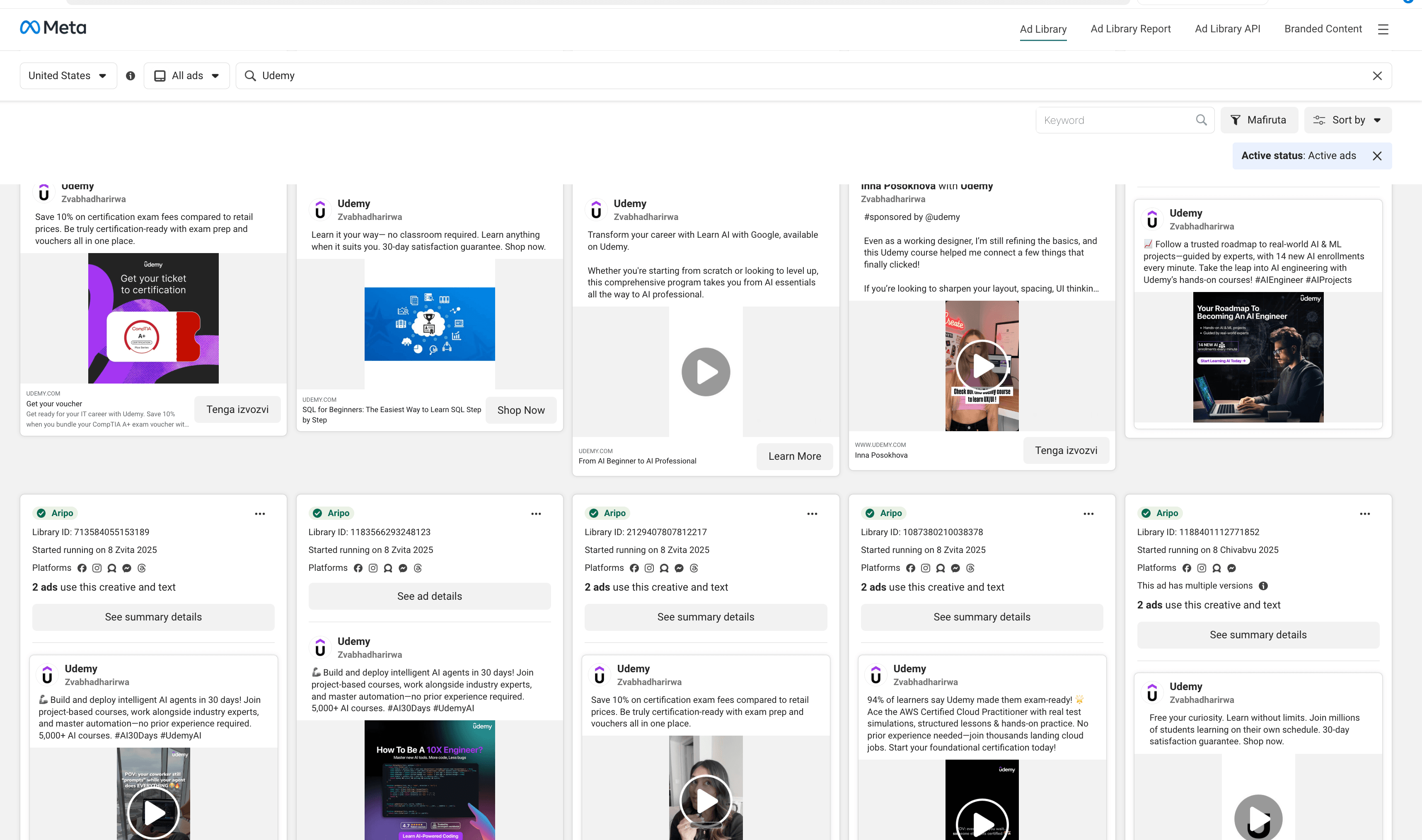Play the AI agents video in ad 713584055153189
This screenshot has height=840, width=1422.
(153, 813)
